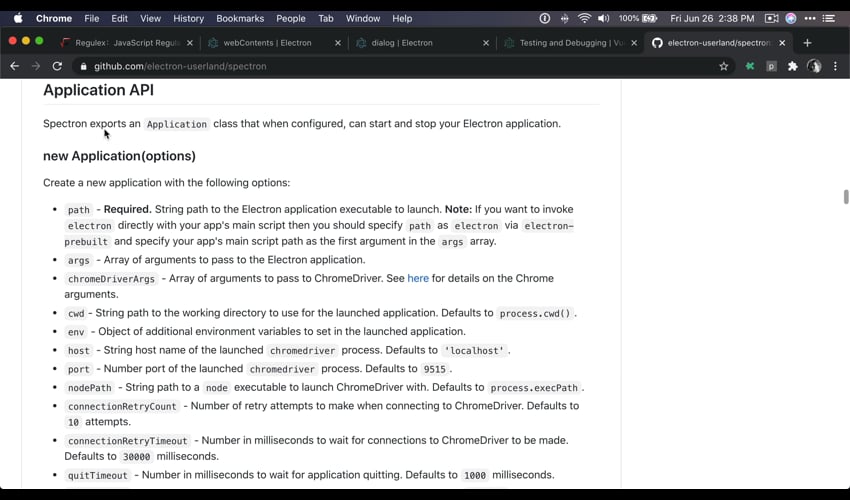Click the three-dots menu bar icon

810,18
